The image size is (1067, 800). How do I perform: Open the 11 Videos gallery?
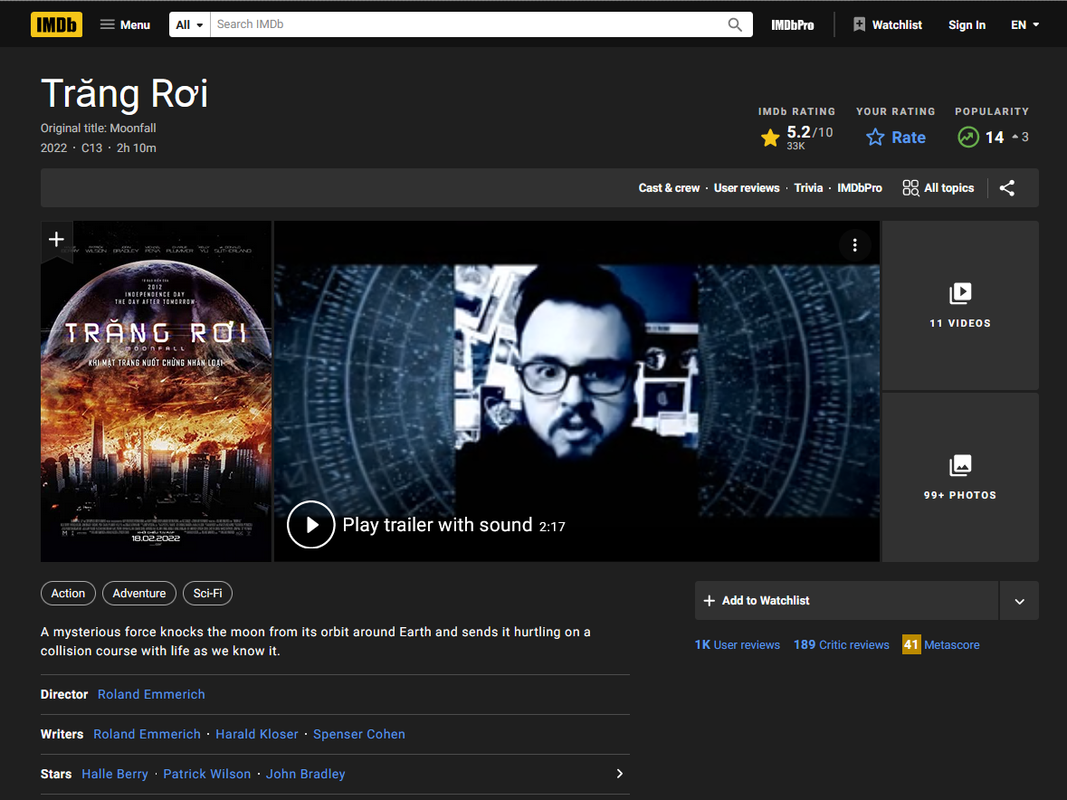coord(960,305)
